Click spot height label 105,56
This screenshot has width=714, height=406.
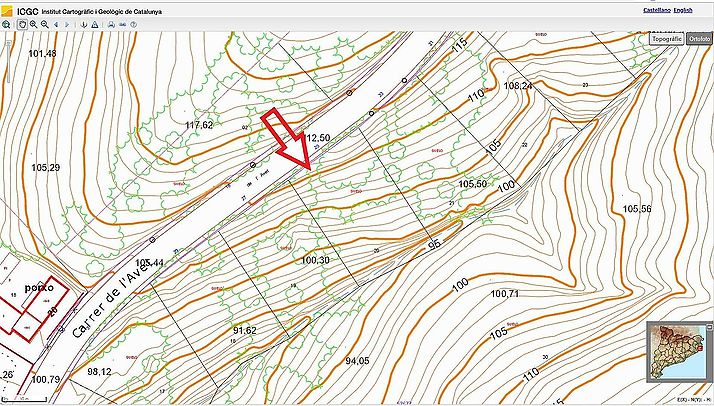click(637, 209)
